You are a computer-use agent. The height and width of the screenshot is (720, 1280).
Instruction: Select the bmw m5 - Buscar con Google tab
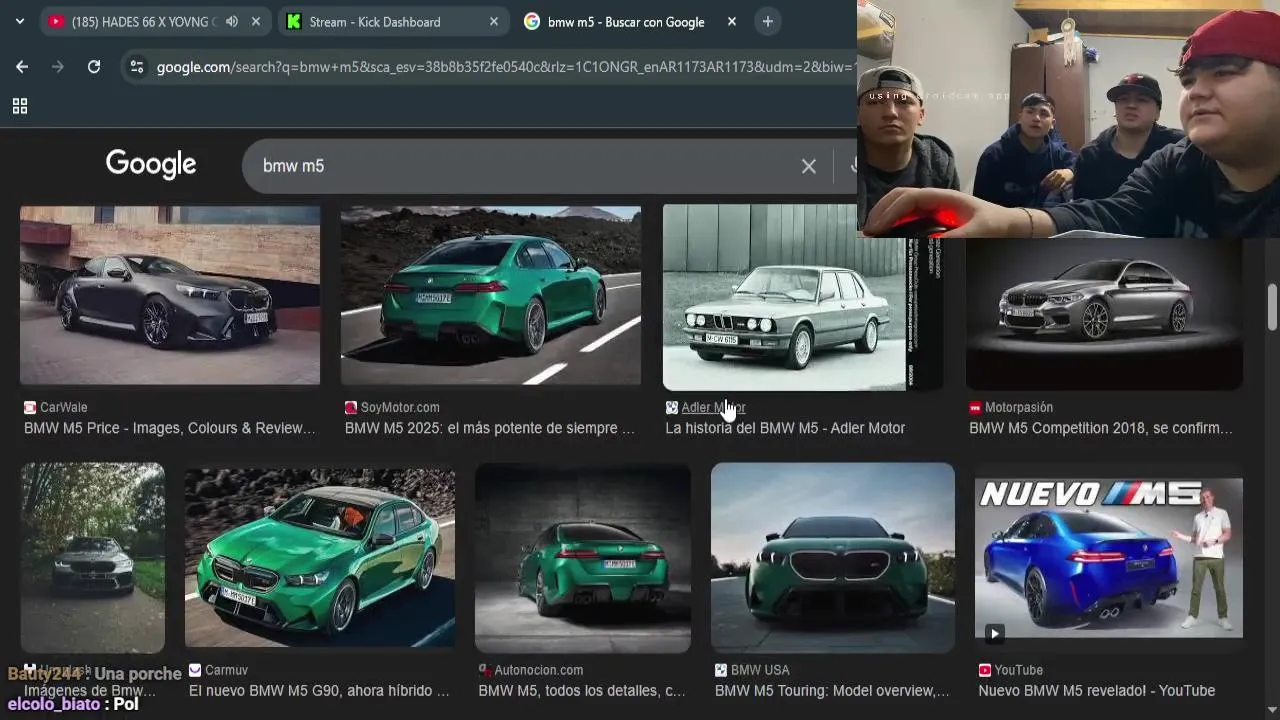(626, 21)
